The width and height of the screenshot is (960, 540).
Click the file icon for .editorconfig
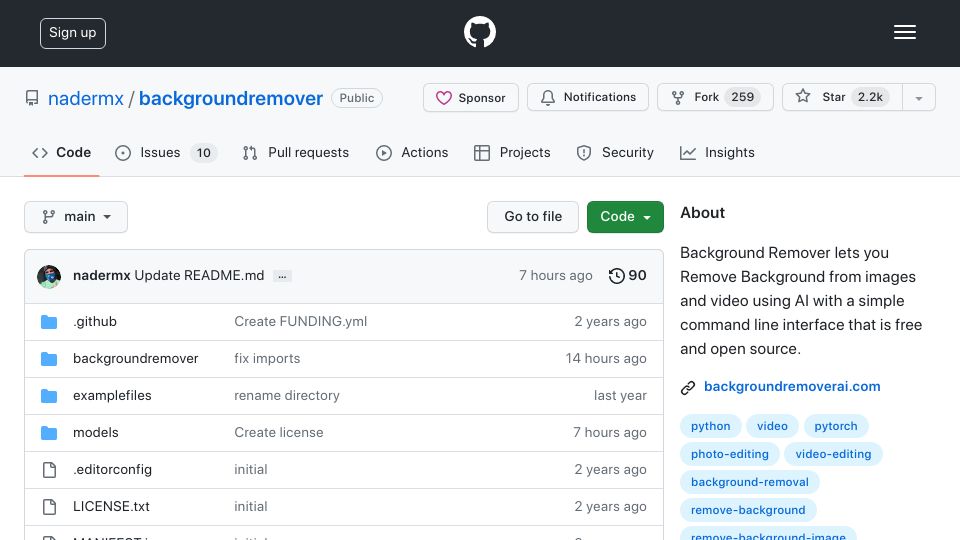[x=50, y=470]
